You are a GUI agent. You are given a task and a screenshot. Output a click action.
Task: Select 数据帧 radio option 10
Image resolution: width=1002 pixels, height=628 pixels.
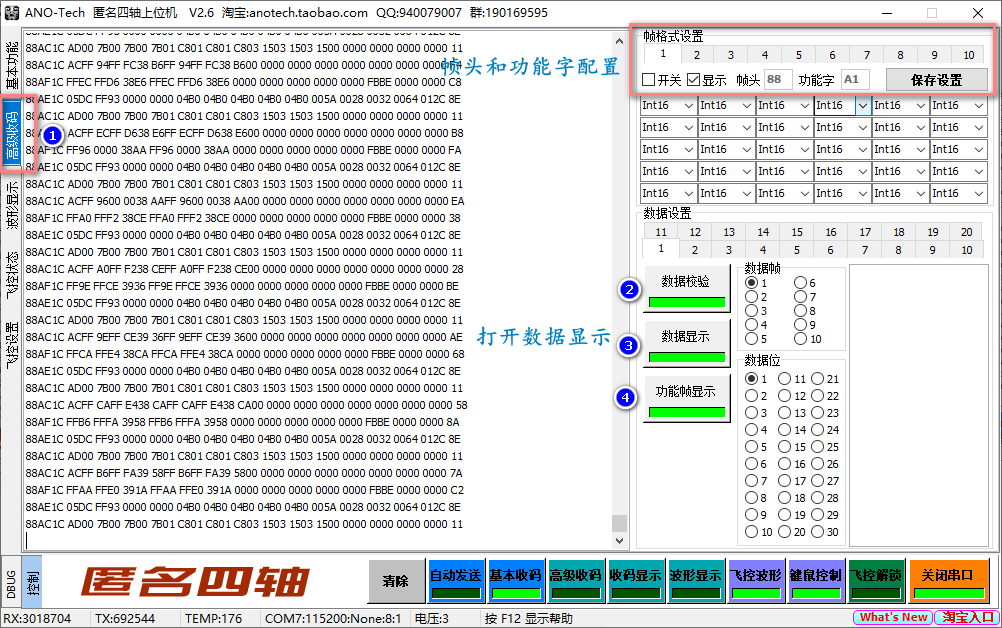800,339
